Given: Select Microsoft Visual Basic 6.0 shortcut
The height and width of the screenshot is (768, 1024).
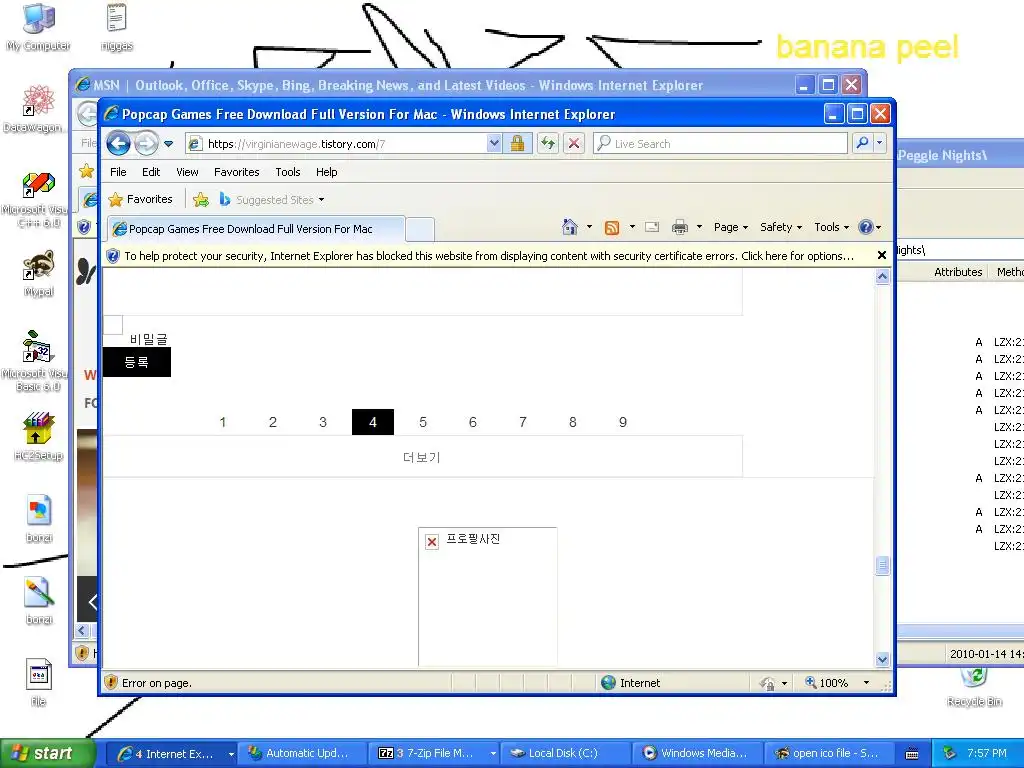Looking at the screenshot, I should point(37,361).
